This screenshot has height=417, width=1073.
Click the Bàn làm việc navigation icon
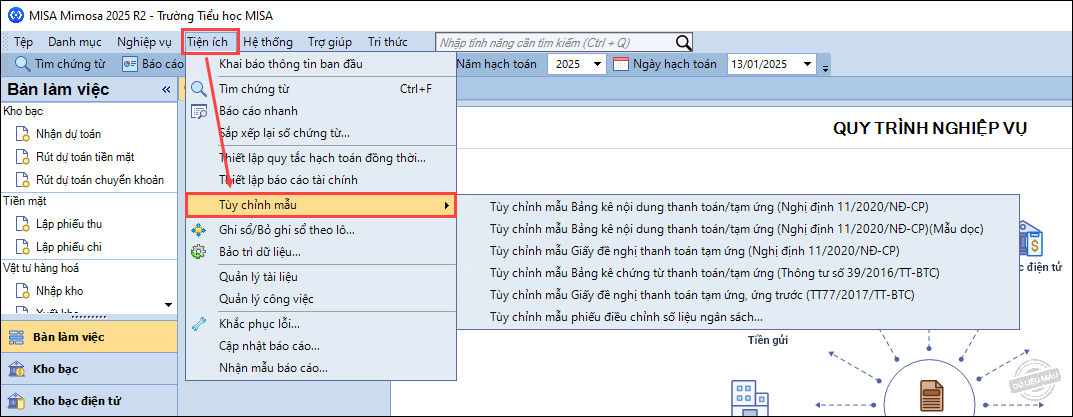tap(16, 338)
